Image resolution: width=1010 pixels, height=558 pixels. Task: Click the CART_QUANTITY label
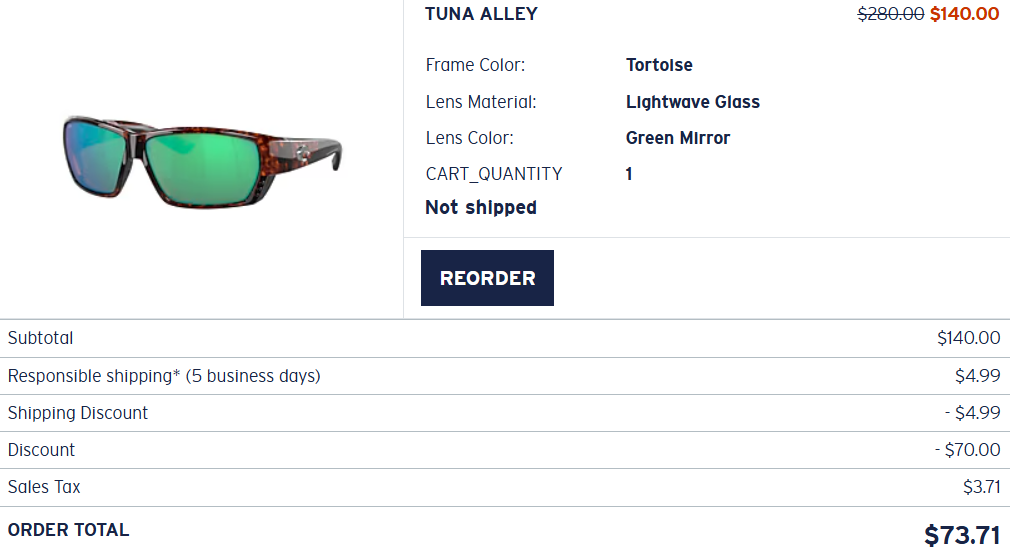[494, 174]
